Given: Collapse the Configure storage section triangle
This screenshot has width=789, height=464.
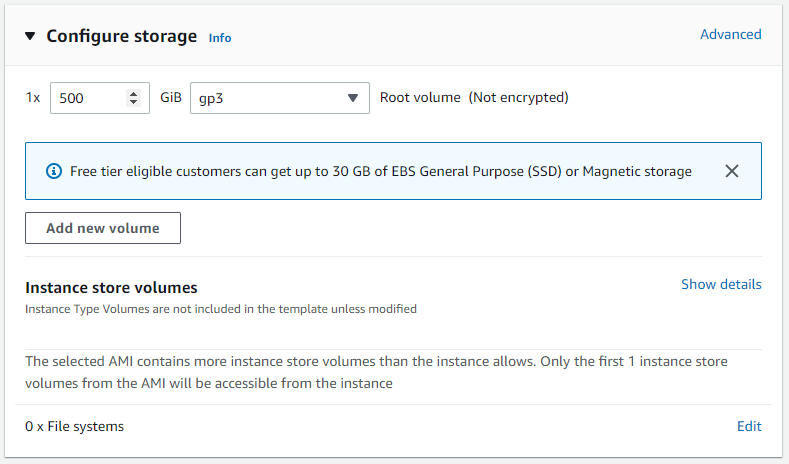Looking at the screenshot, I should [30, 36].
